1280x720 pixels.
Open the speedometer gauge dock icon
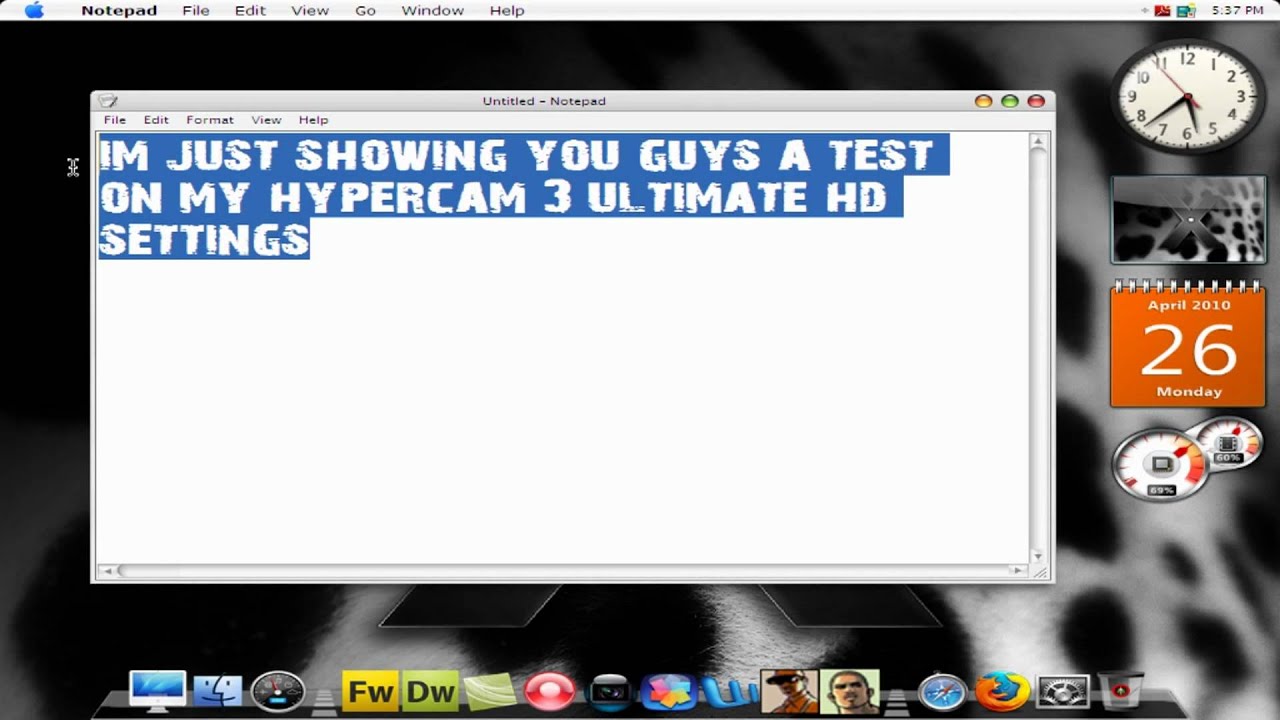pos(277,691)
